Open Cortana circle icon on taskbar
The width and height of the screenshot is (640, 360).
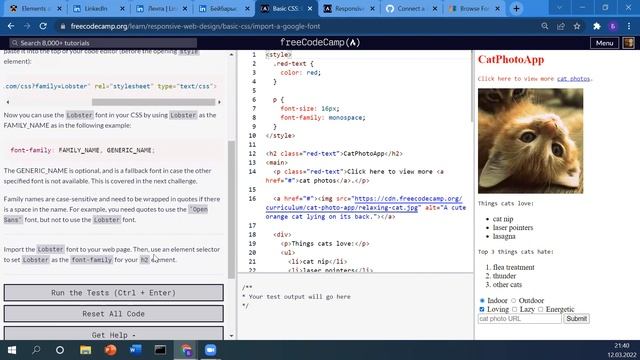(60, 350)
